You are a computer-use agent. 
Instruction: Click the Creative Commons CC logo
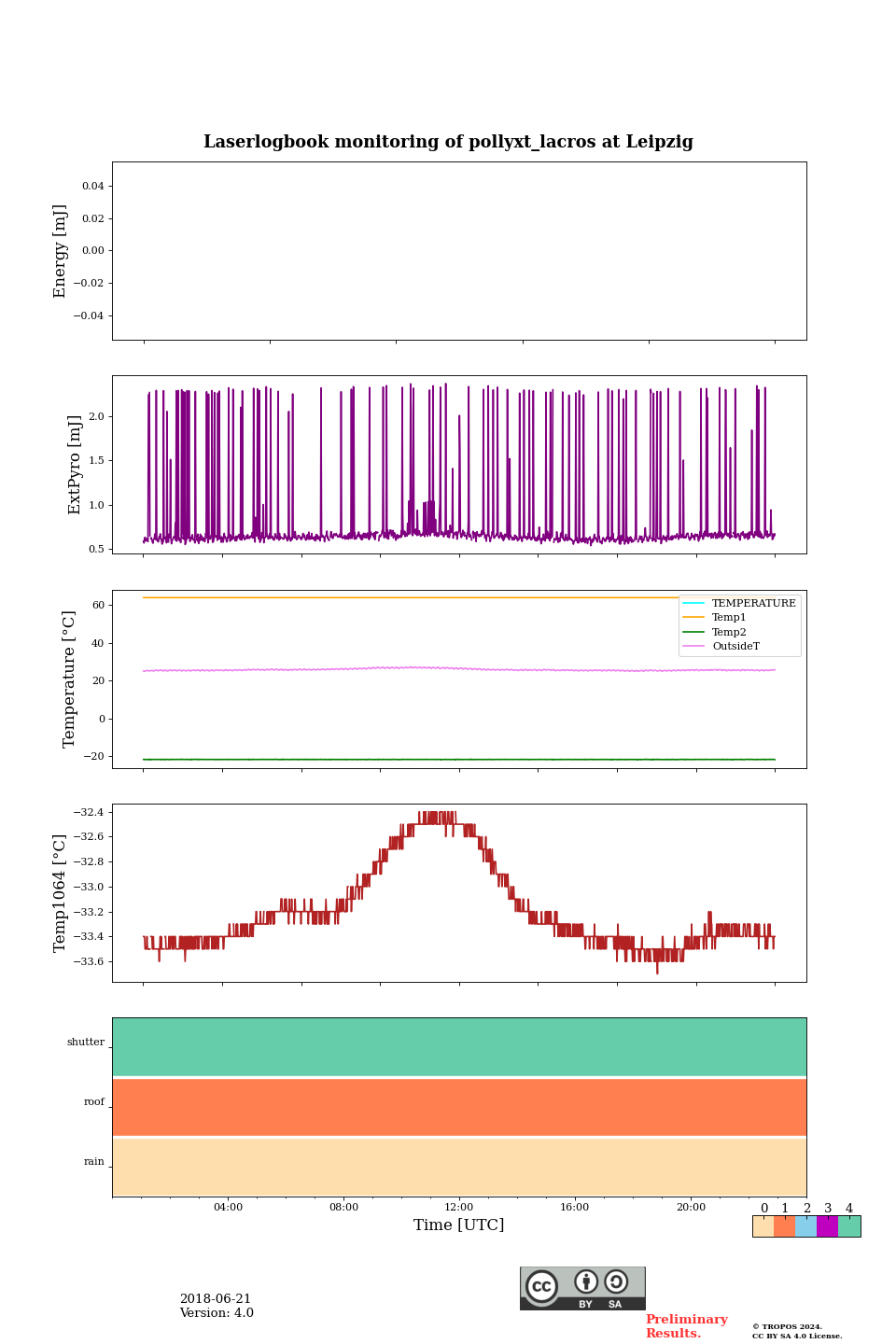coord(541,1286)
